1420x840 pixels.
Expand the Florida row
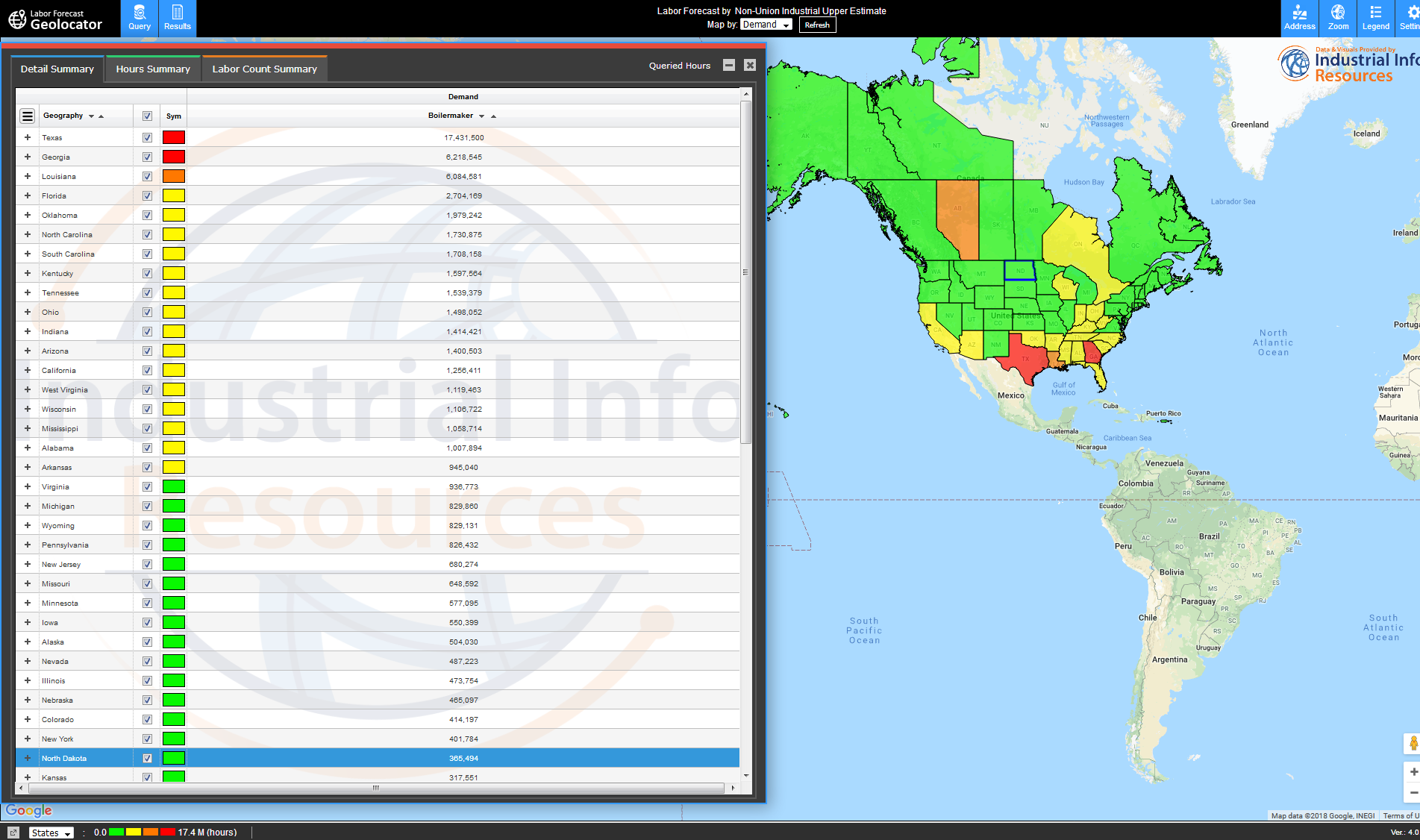pos(27,195)
